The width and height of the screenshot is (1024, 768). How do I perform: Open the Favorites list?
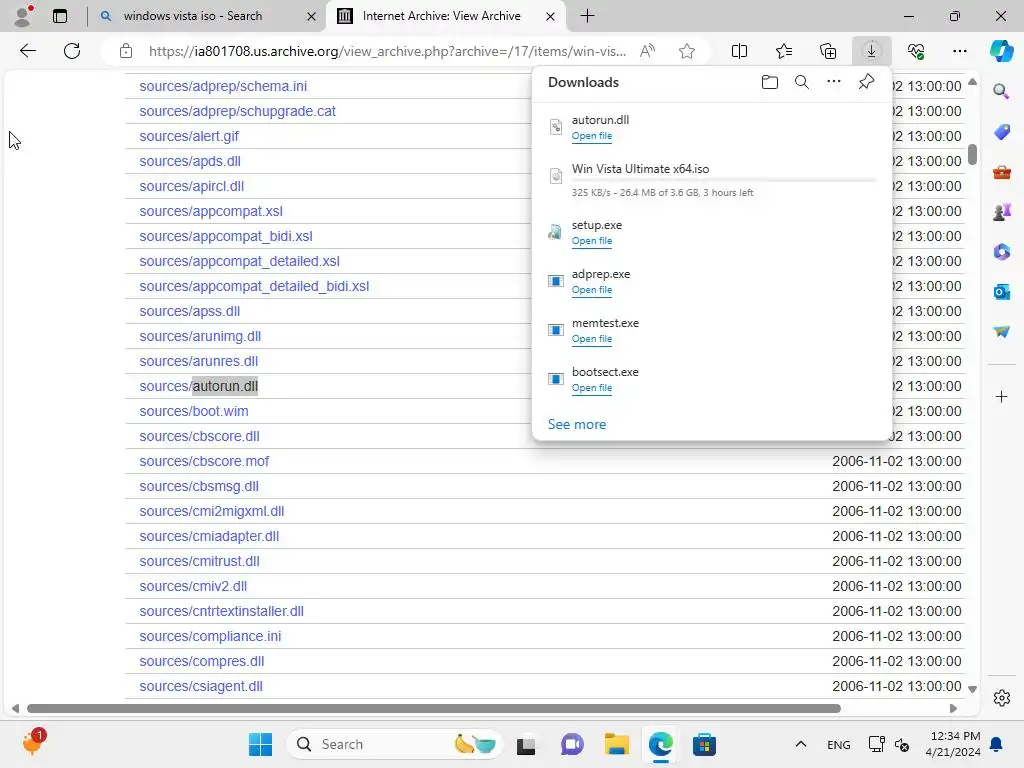(x=784, y=51)
